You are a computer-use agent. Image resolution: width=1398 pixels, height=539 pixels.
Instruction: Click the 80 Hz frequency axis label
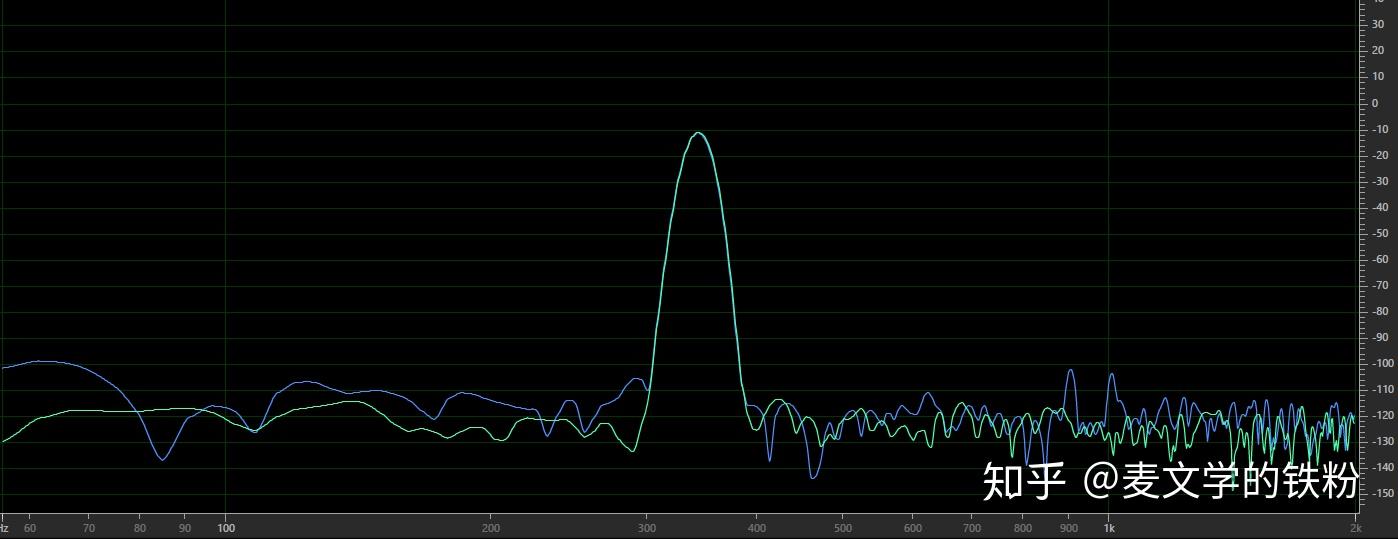[x=140, y=528]
